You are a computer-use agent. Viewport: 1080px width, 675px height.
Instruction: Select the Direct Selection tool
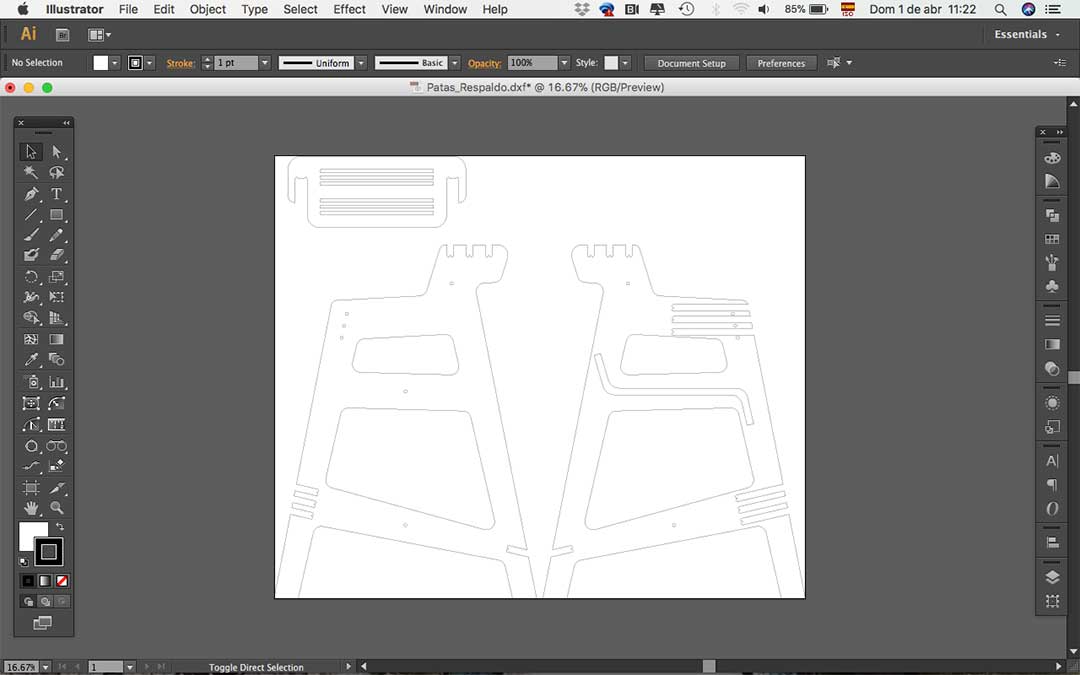coord(56,152)
